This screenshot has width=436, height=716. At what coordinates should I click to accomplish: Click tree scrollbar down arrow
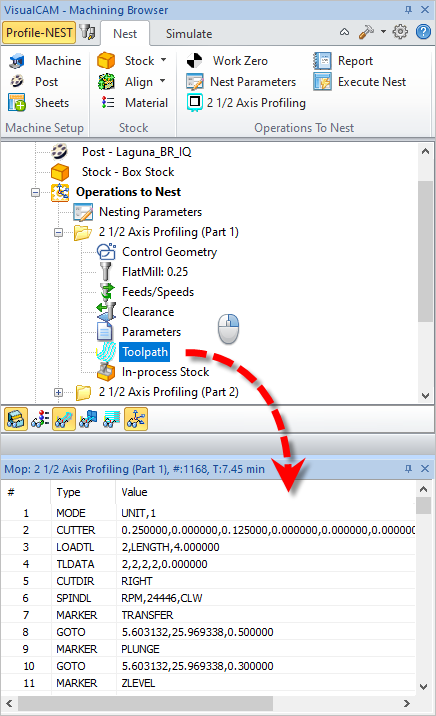tap(425, 396)
